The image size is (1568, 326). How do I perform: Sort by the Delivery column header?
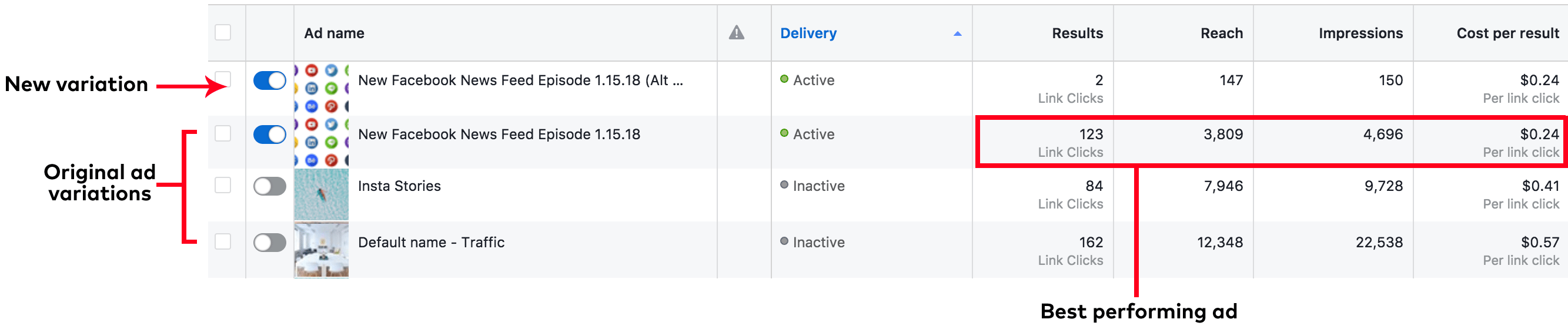(808, 33)
